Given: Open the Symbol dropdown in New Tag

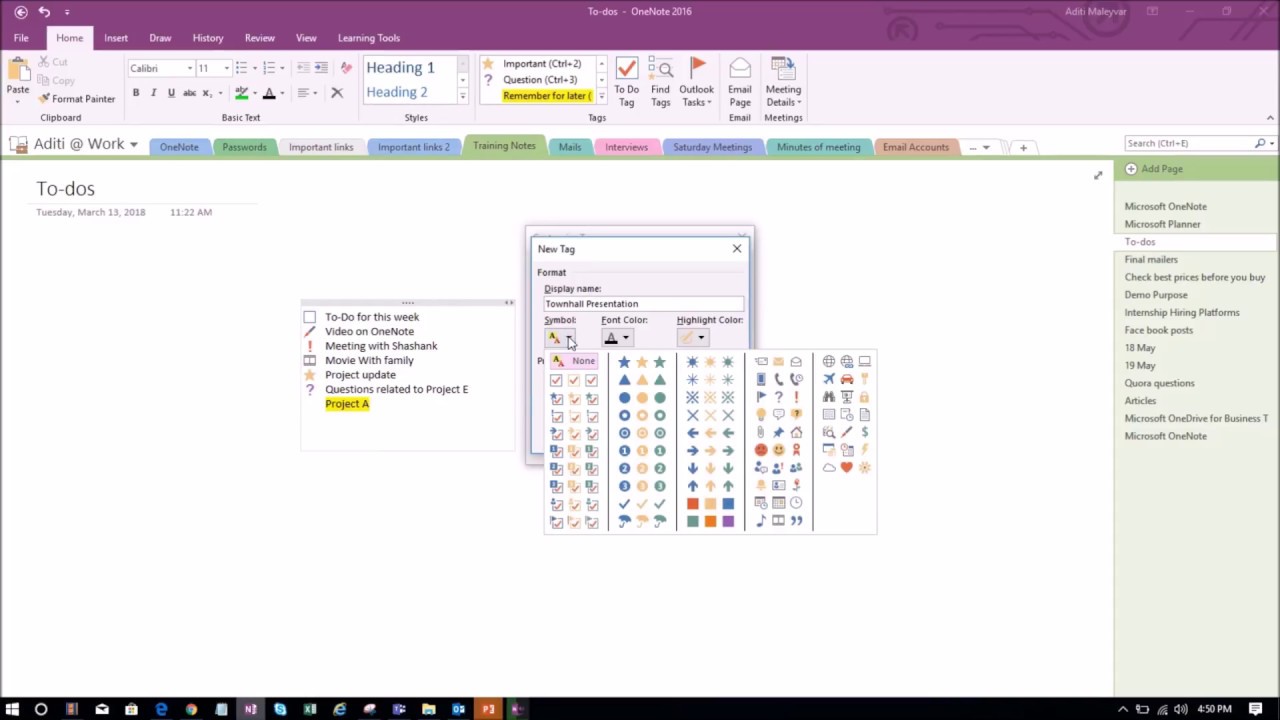Looking at the screenshot, I should point(560,338).
